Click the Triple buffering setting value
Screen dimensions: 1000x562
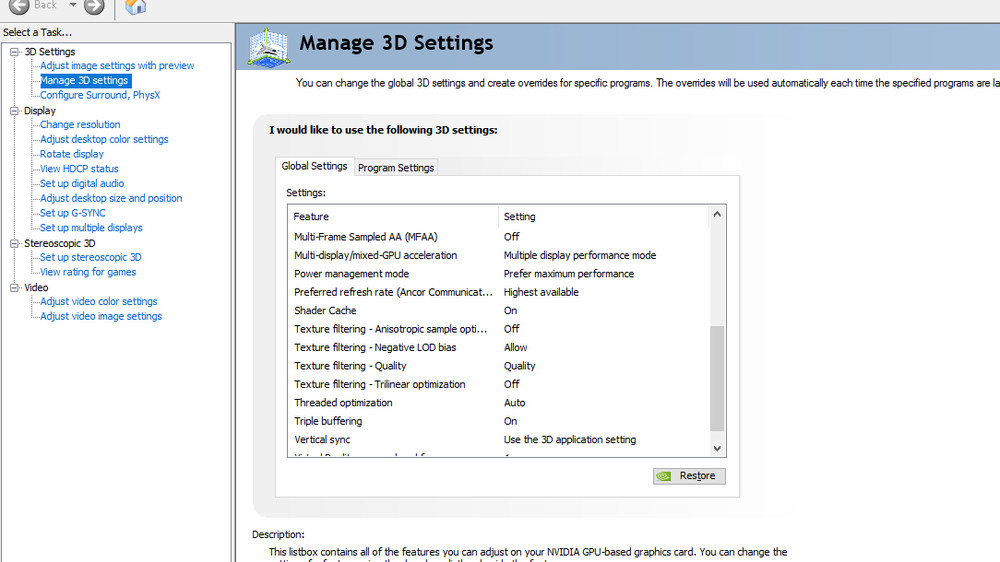pos(511,421)
